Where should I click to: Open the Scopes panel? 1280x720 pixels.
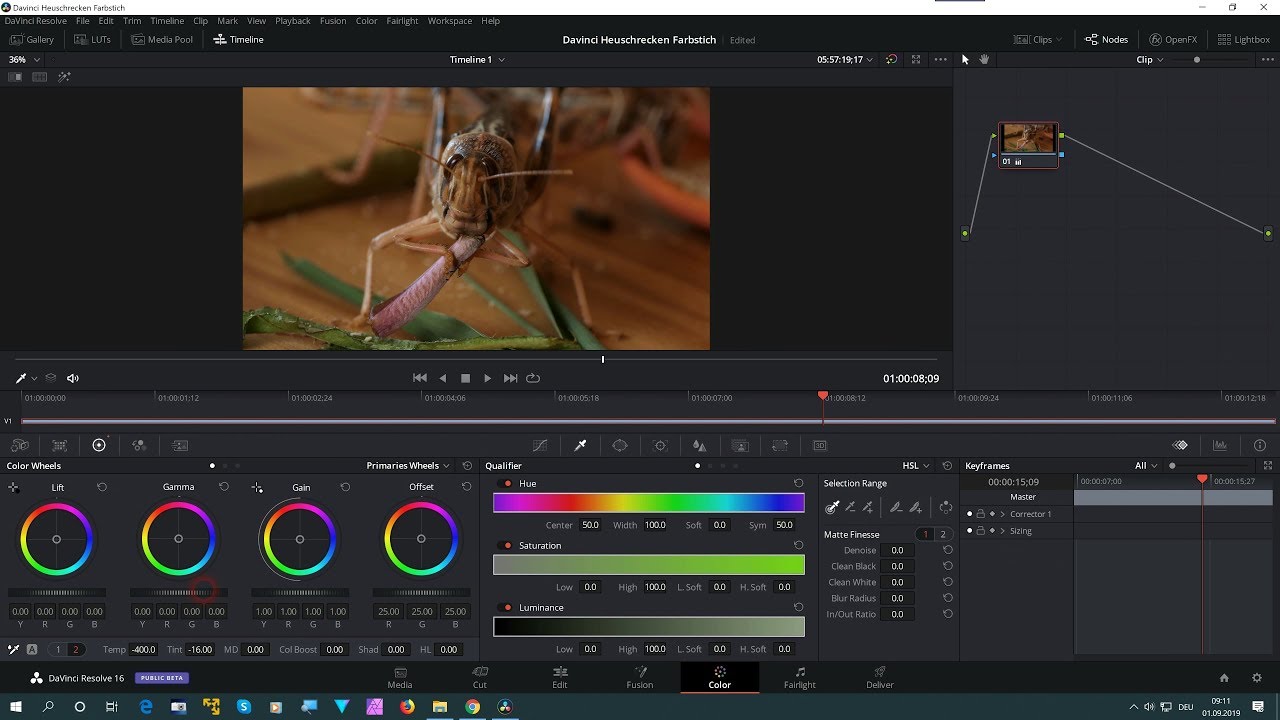(x=1220, y=445)
